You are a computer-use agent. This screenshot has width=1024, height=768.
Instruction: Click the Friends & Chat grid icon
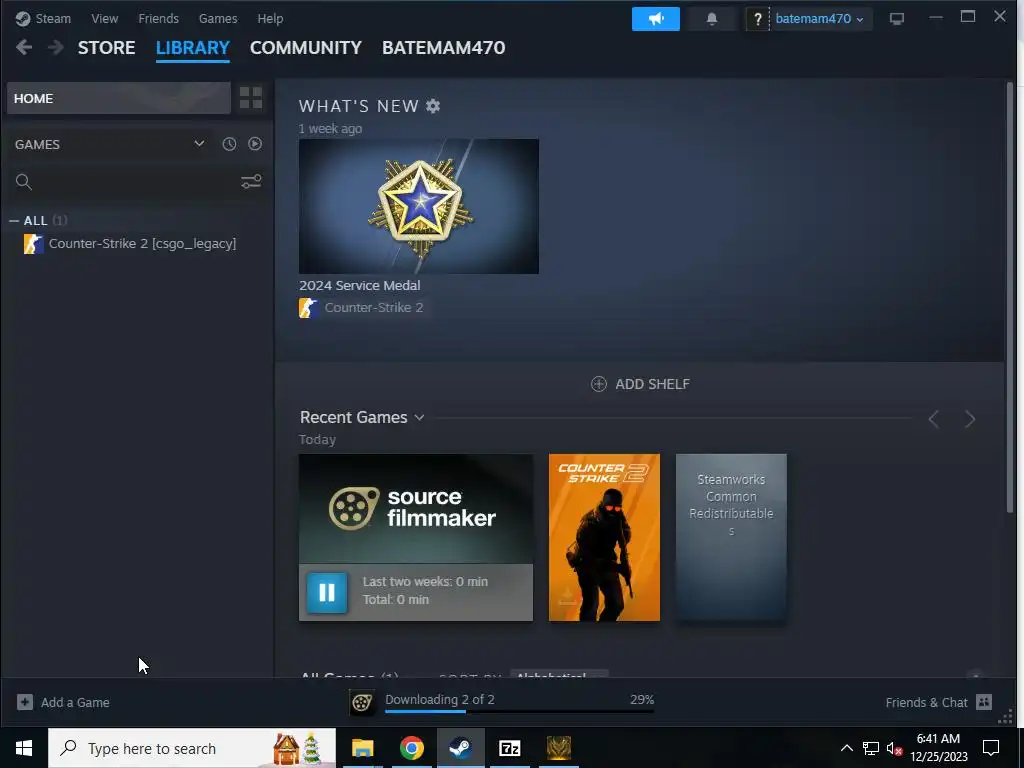point(984,702)
